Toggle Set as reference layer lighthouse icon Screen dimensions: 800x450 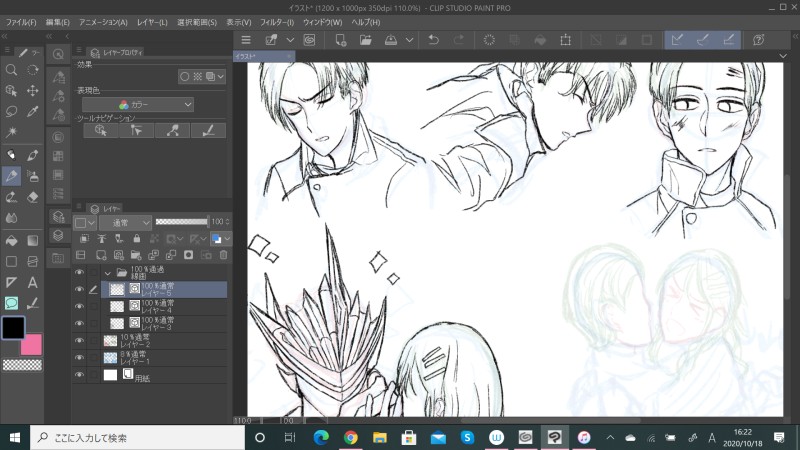click(102, 238)
